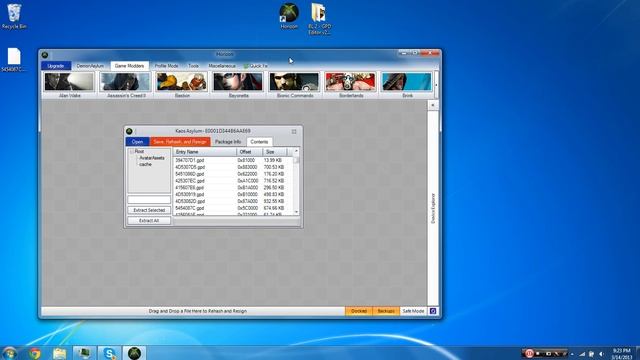The image size is (640, 360).
Task: Select the blank file icon under Recycle Bin
Action: (x=13, y=60)
